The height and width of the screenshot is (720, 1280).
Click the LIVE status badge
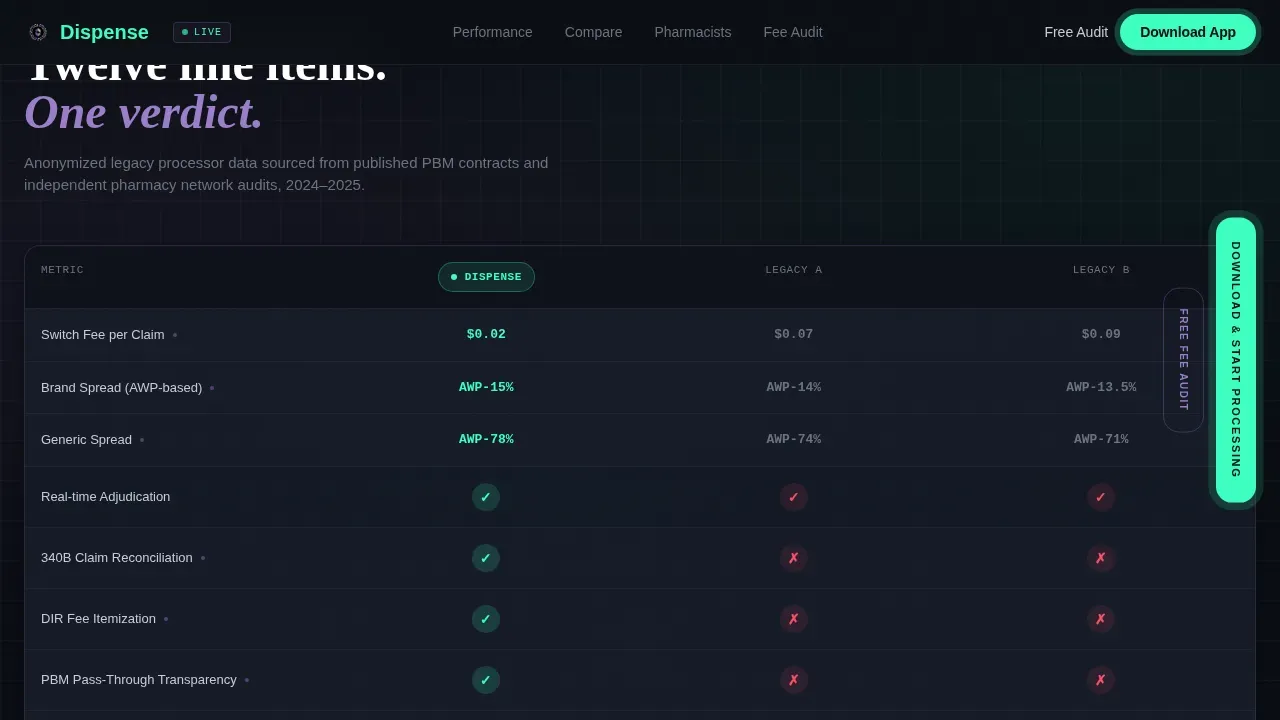[x=202, y=32]
